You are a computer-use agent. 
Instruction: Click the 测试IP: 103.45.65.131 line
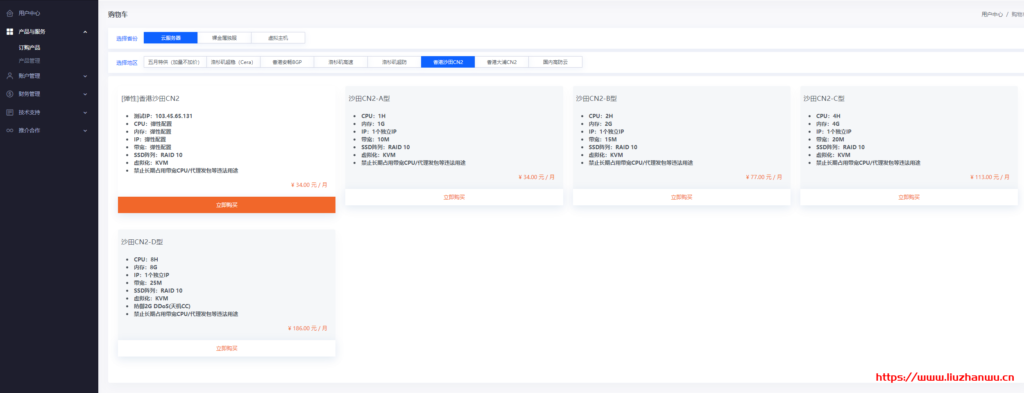click(163, 116)
